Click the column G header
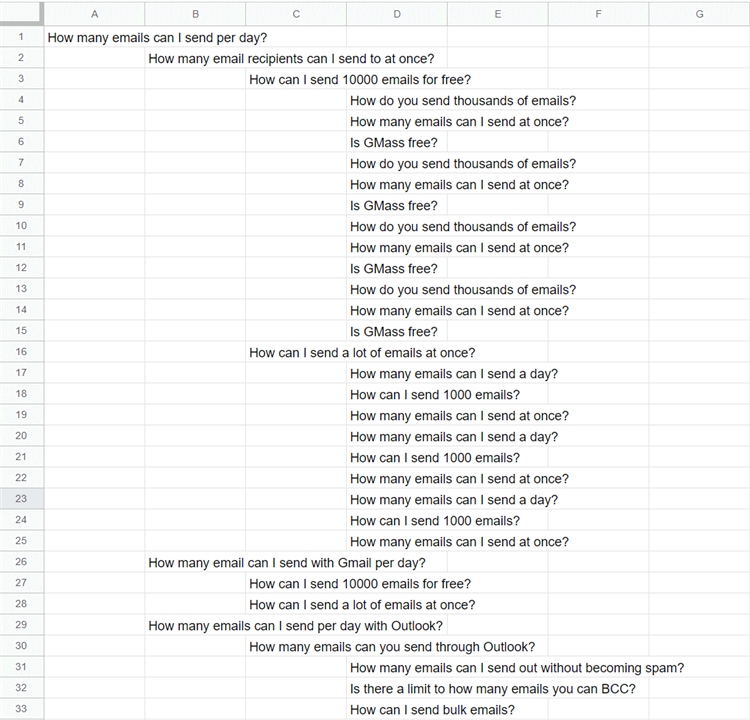 (699, 14)
